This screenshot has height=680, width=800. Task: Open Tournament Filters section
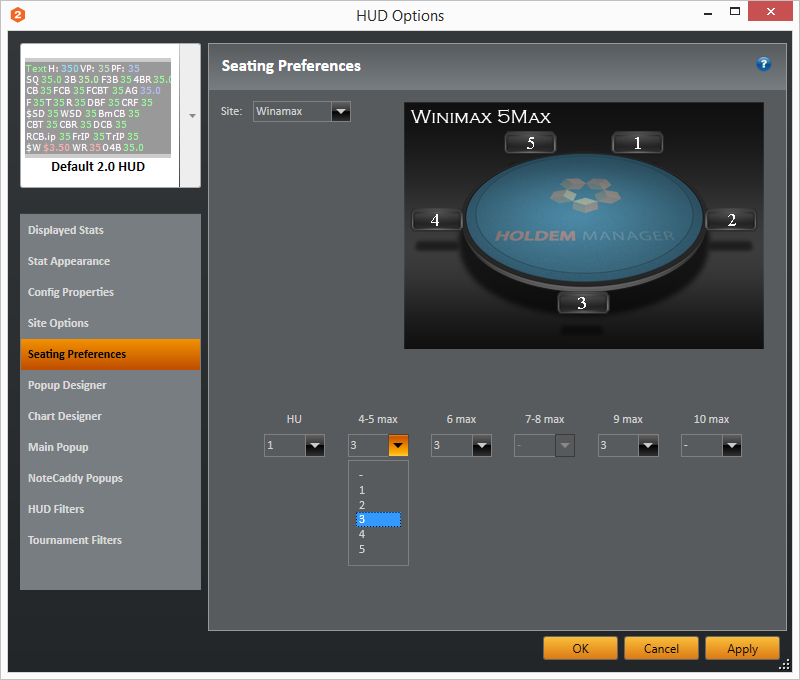110,540
